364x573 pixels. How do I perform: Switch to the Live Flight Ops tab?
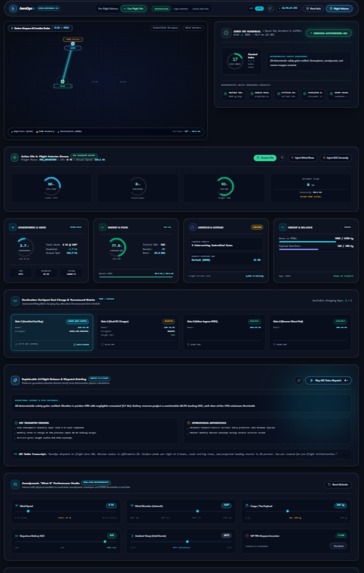coord(133,8)
